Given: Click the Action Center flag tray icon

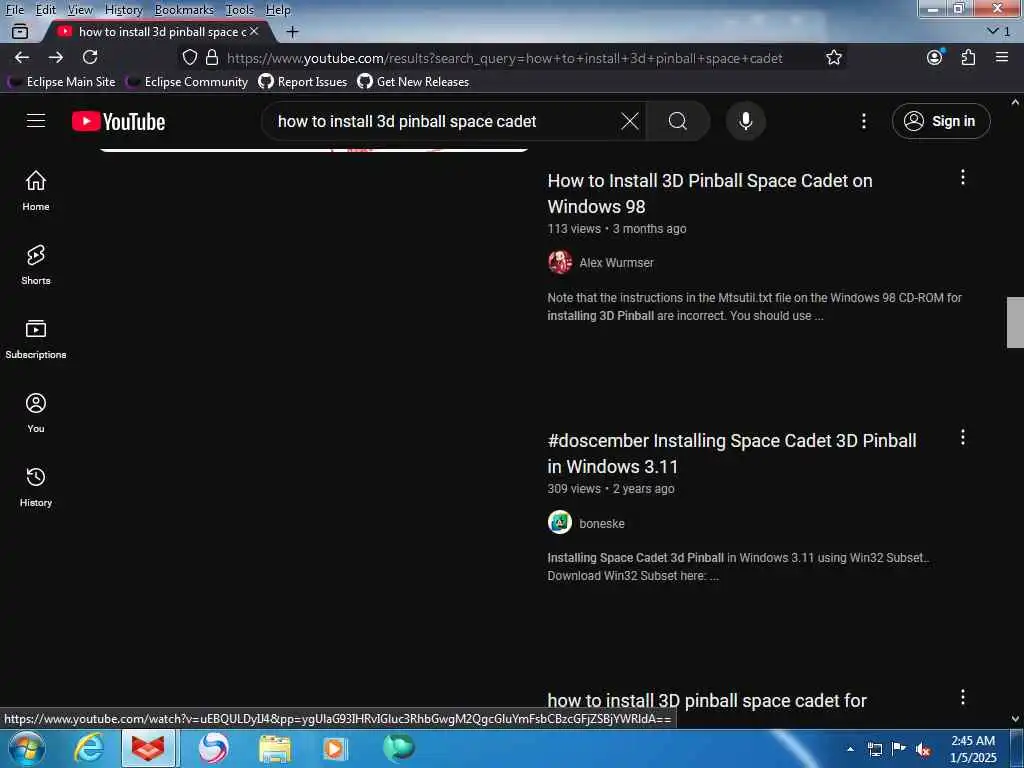Looking at the screenshot, I should (899, 749).
